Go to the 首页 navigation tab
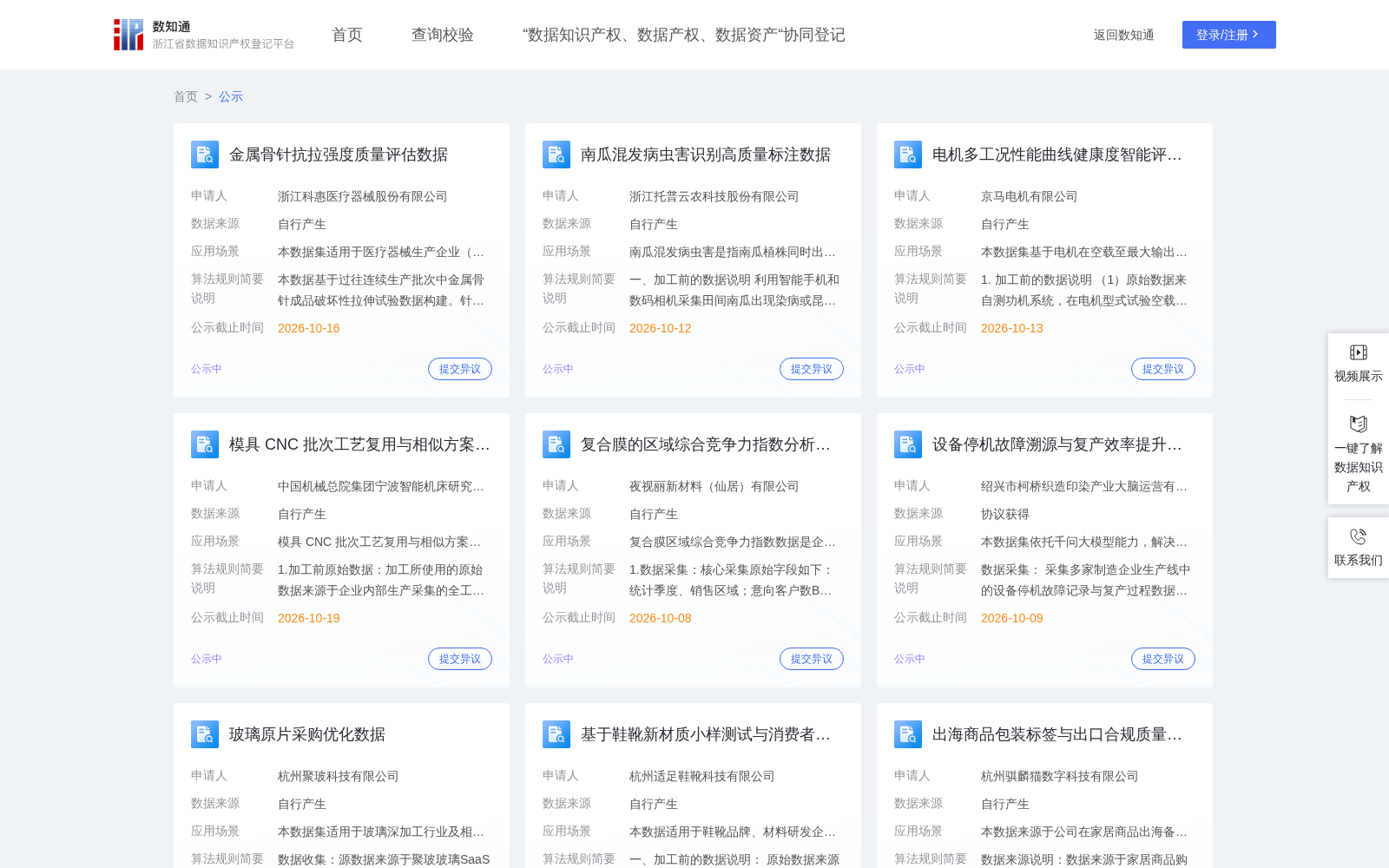 point(347,35)
